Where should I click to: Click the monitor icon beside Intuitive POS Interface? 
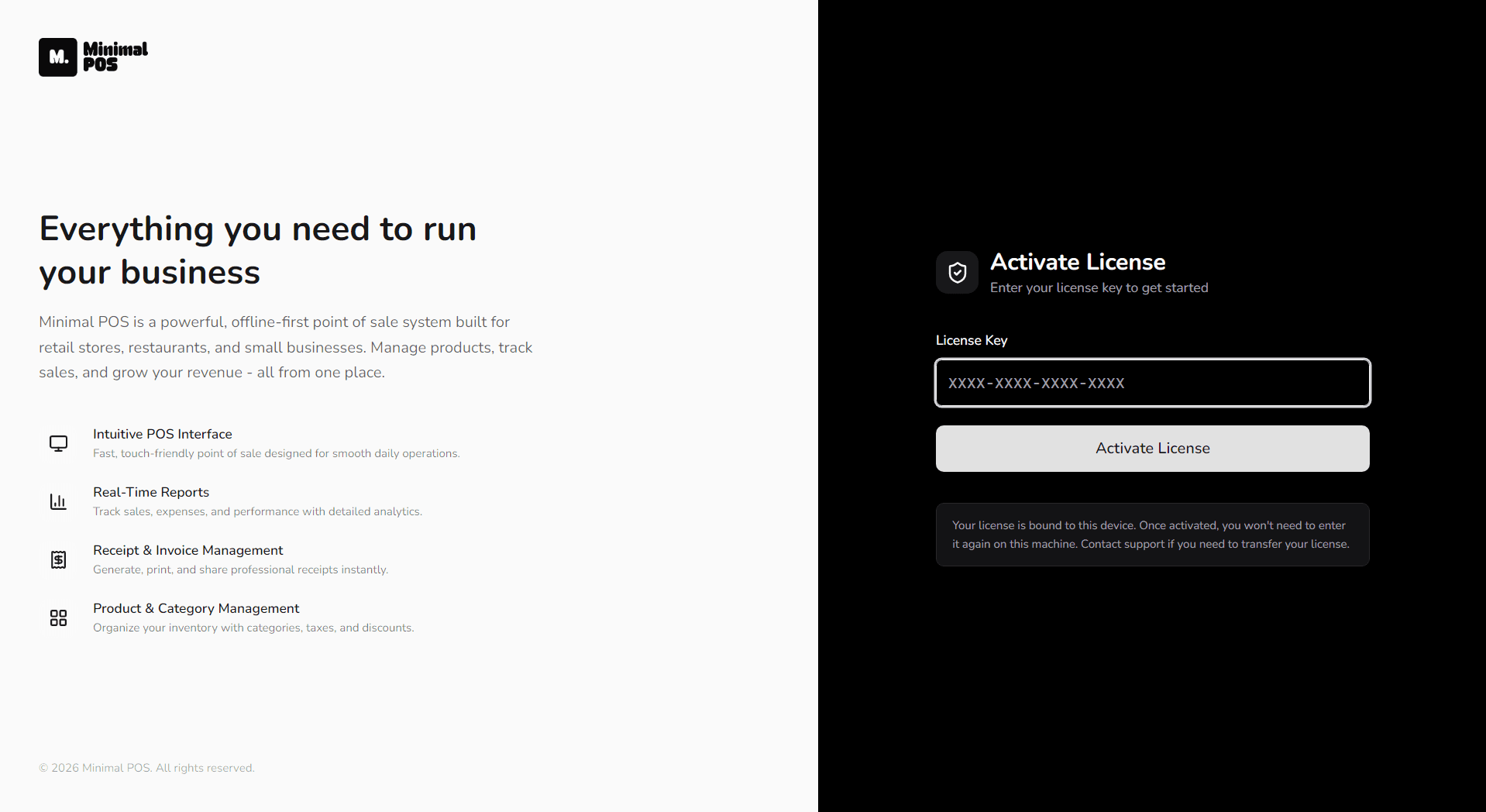tap(58, 443)
